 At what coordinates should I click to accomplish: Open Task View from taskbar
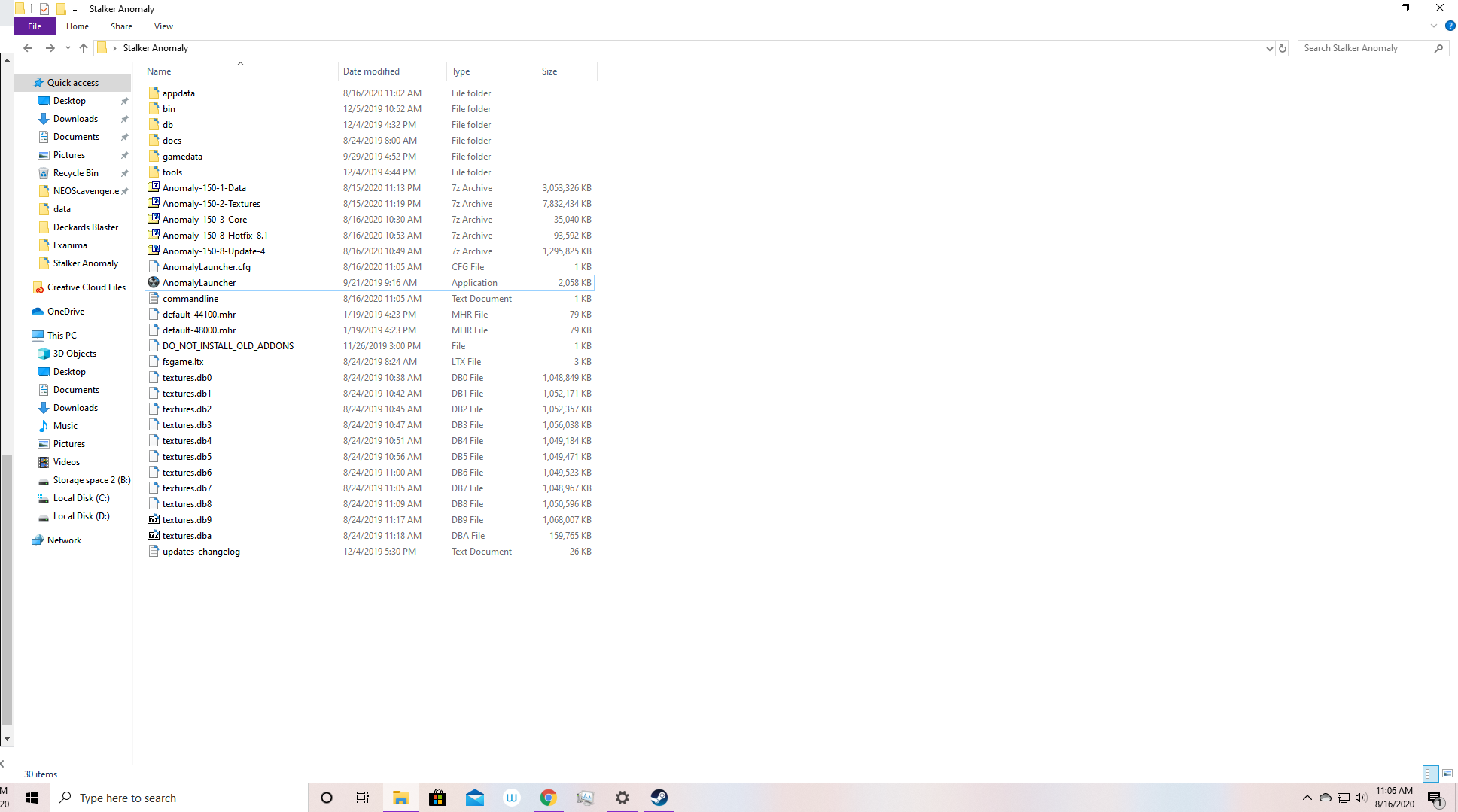[x=362, y=798]
